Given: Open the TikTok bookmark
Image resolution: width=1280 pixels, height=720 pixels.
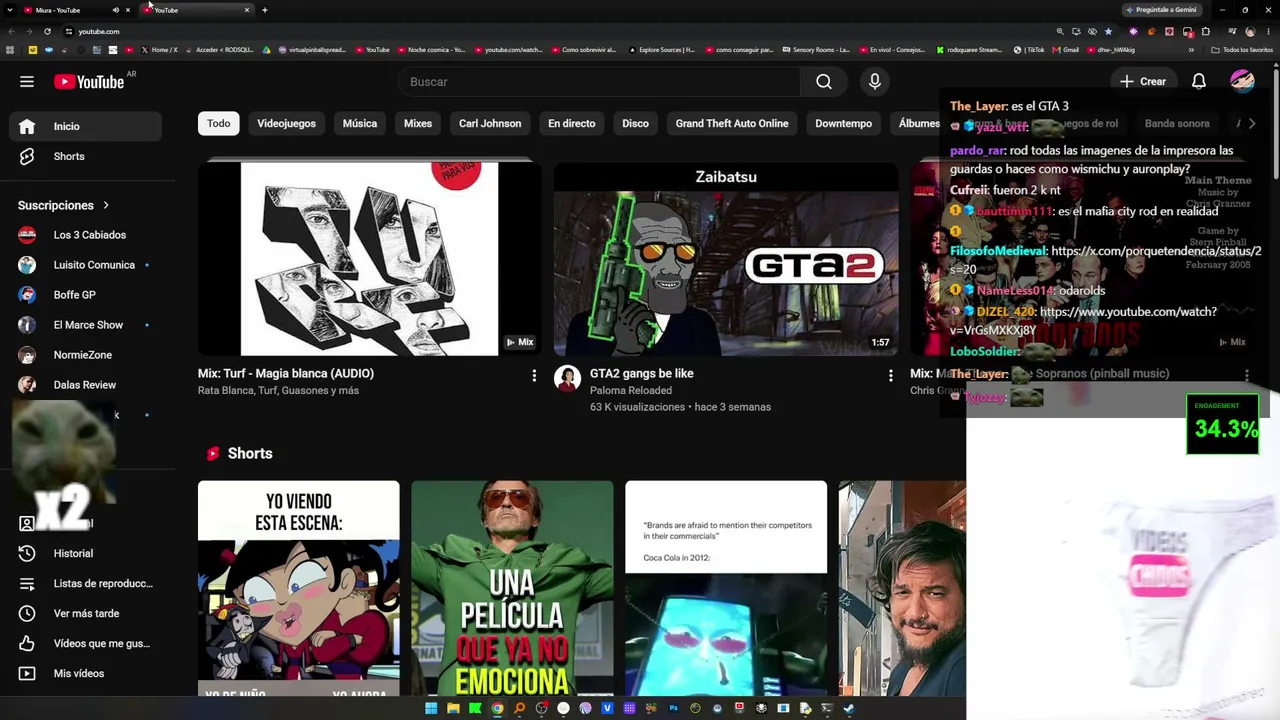Looking at the screenshot, I should pos(1030,50).
